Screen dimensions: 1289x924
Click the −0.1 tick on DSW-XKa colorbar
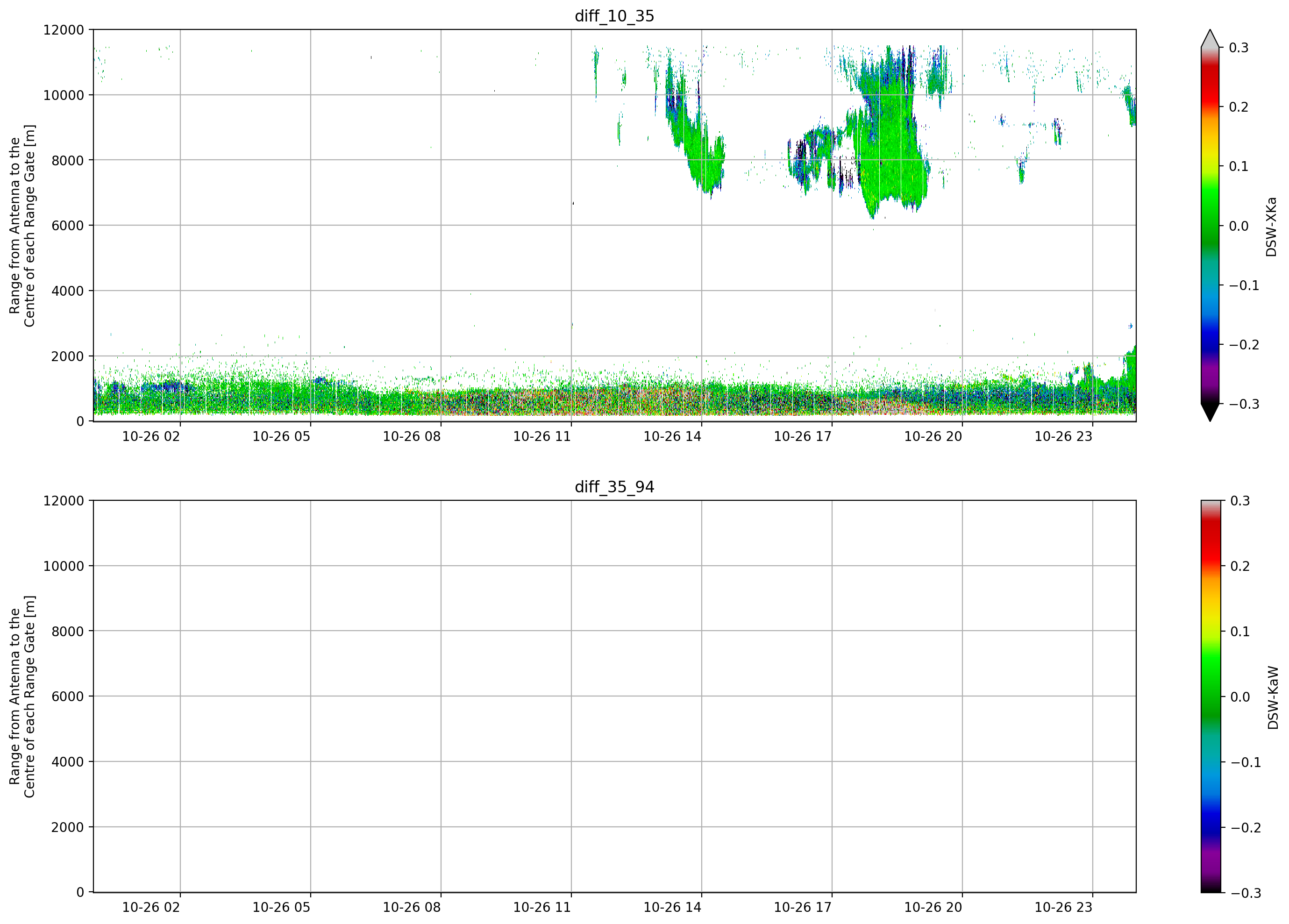[1244, 285]
